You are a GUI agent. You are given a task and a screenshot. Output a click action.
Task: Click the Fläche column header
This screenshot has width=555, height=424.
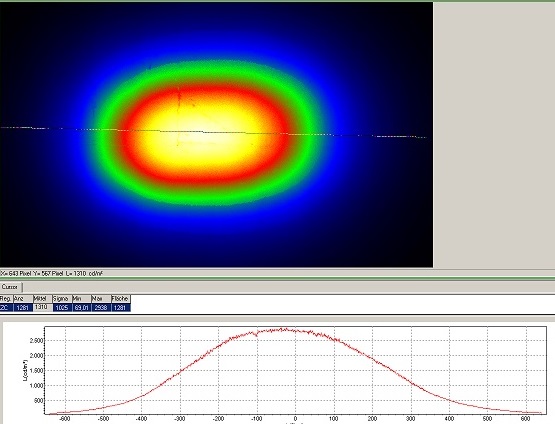coord(121,299)
